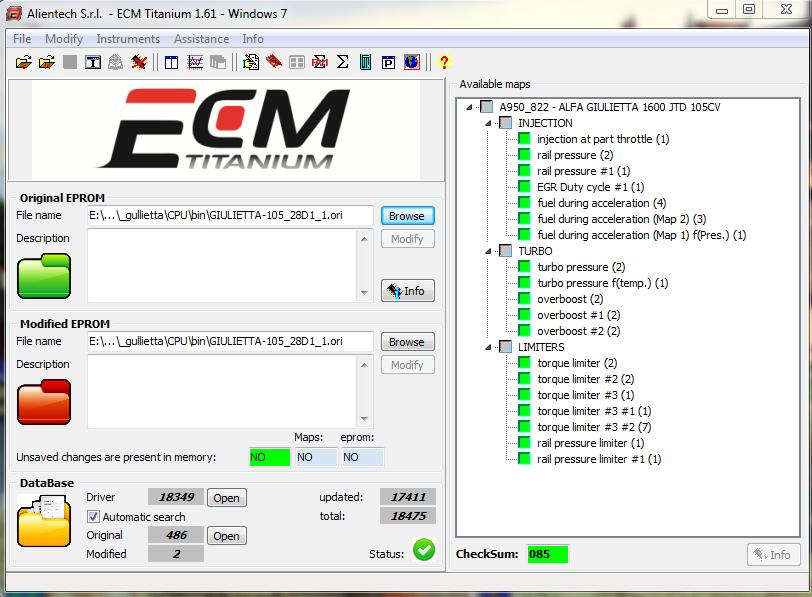Collapse the INJECTION tree group
Viewport: 812px width, 597px height.
tap(488, 123)
